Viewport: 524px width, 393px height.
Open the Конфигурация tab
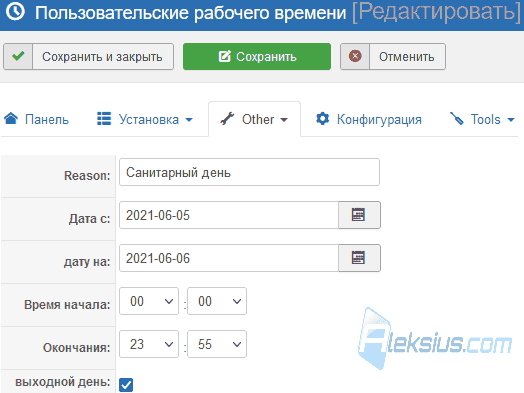pyautogui.click(x=369, y=119)
